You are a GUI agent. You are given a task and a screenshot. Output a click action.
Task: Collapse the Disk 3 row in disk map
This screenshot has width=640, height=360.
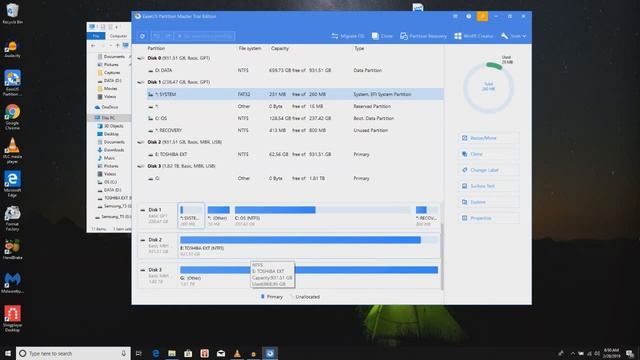click(142, 270)
